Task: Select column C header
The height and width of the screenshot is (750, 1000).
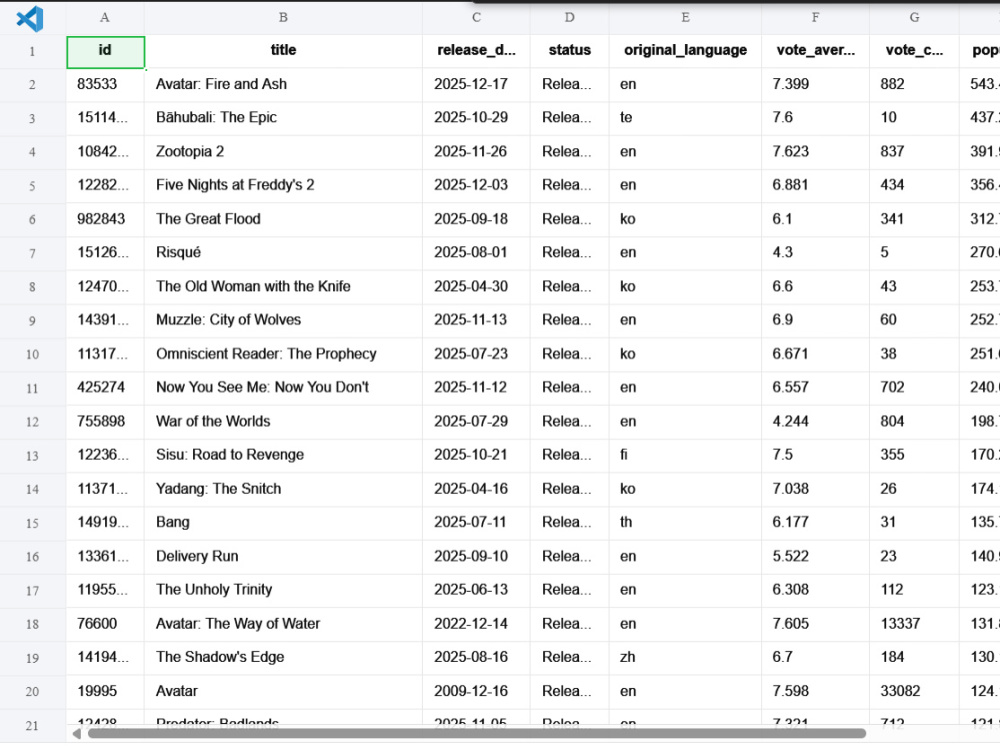Action: click(476, 18)
